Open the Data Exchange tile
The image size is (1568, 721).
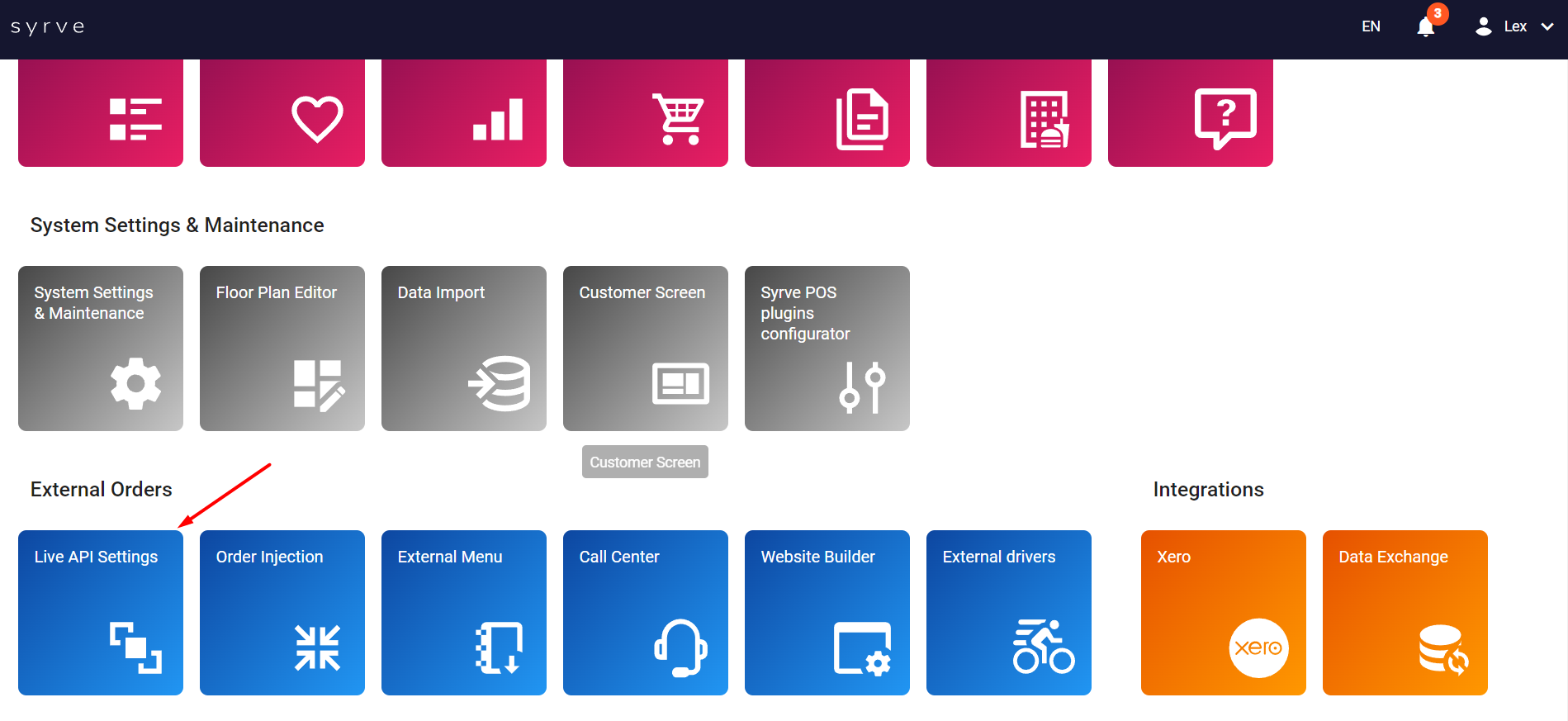click(1405, 612)
